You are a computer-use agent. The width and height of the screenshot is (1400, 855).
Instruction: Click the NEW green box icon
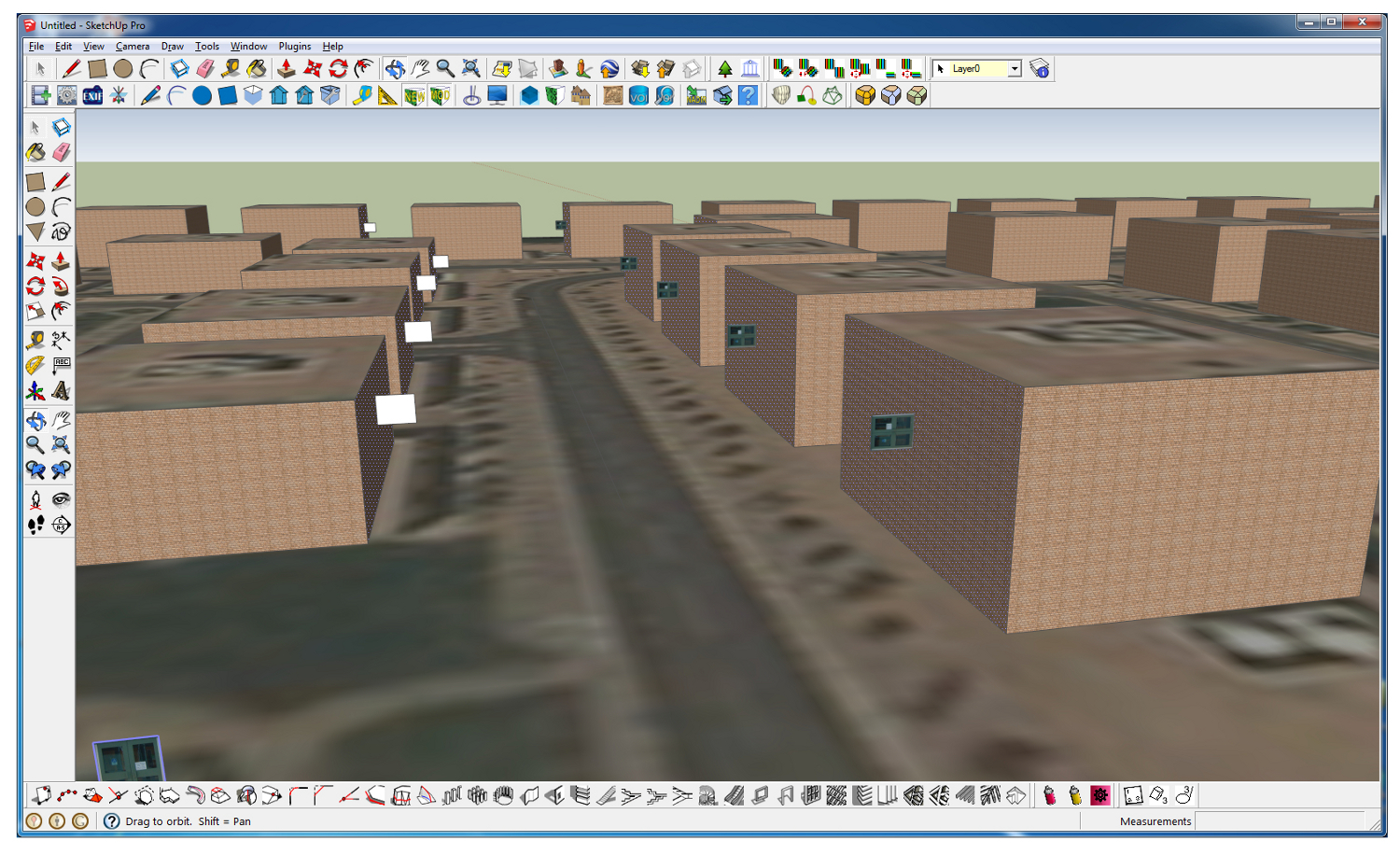413,95
